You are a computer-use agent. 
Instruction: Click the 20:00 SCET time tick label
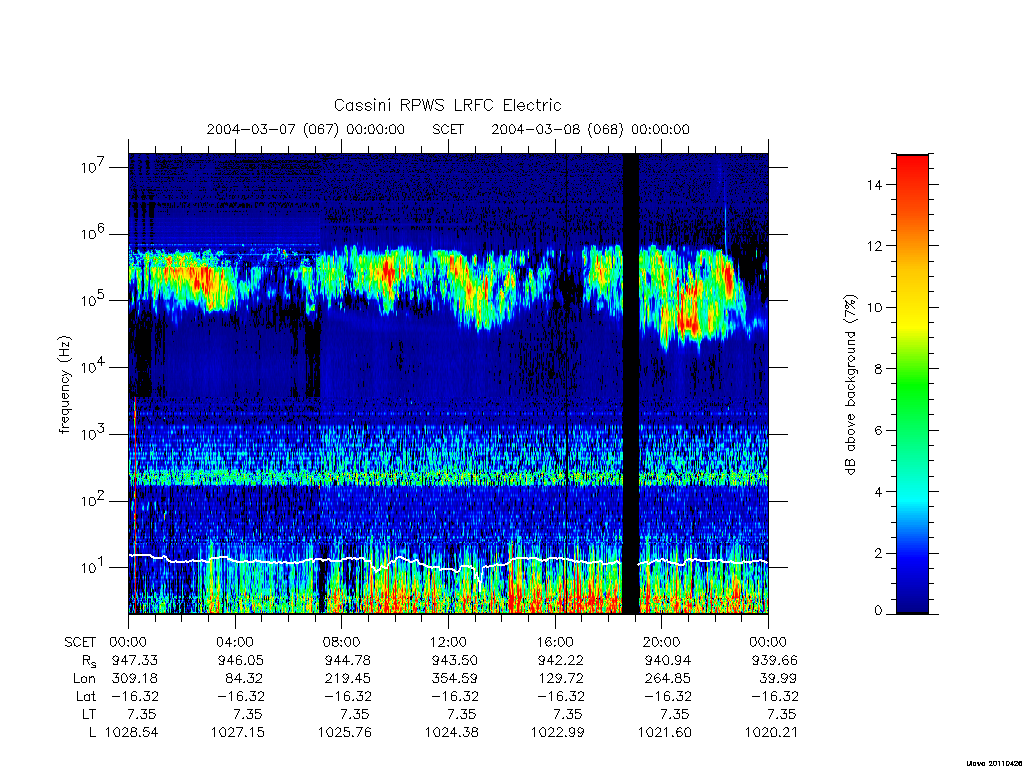pos(662,642)
